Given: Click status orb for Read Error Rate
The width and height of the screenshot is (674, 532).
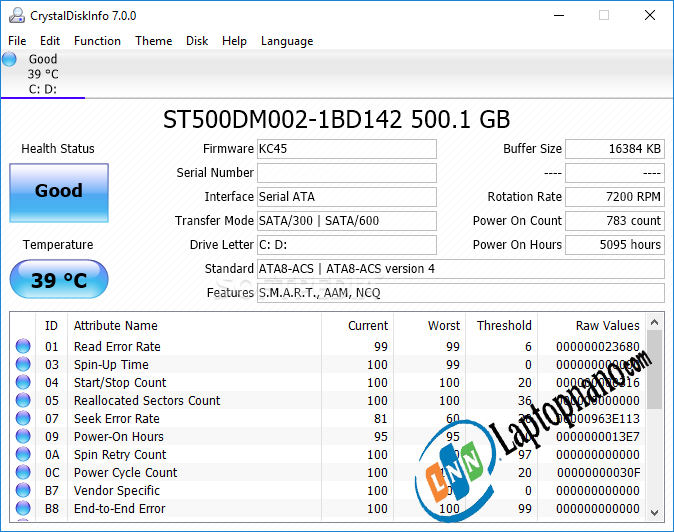Looking at the screenshot, I should tap(23, 346).
